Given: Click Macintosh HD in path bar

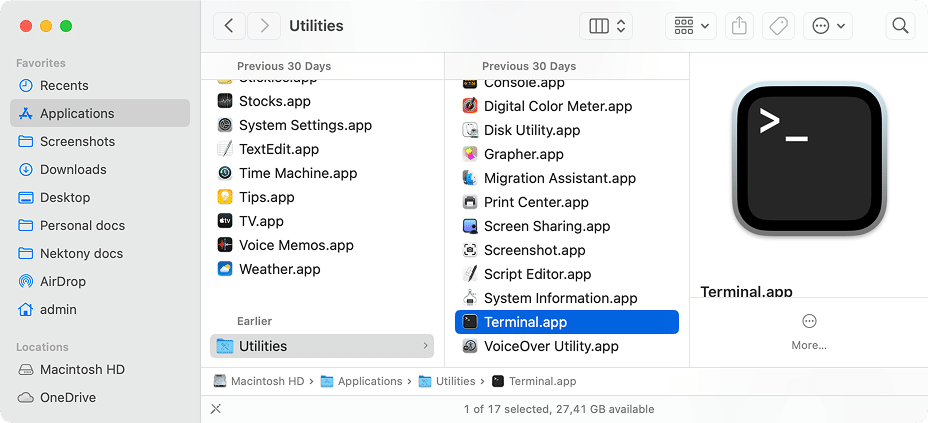Looking at the screenshot, I should 259,382.
